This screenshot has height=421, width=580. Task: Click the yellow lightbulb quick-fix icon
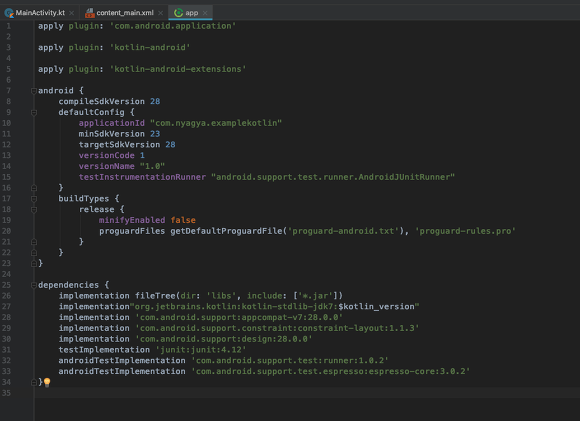(x=47, y=383)
